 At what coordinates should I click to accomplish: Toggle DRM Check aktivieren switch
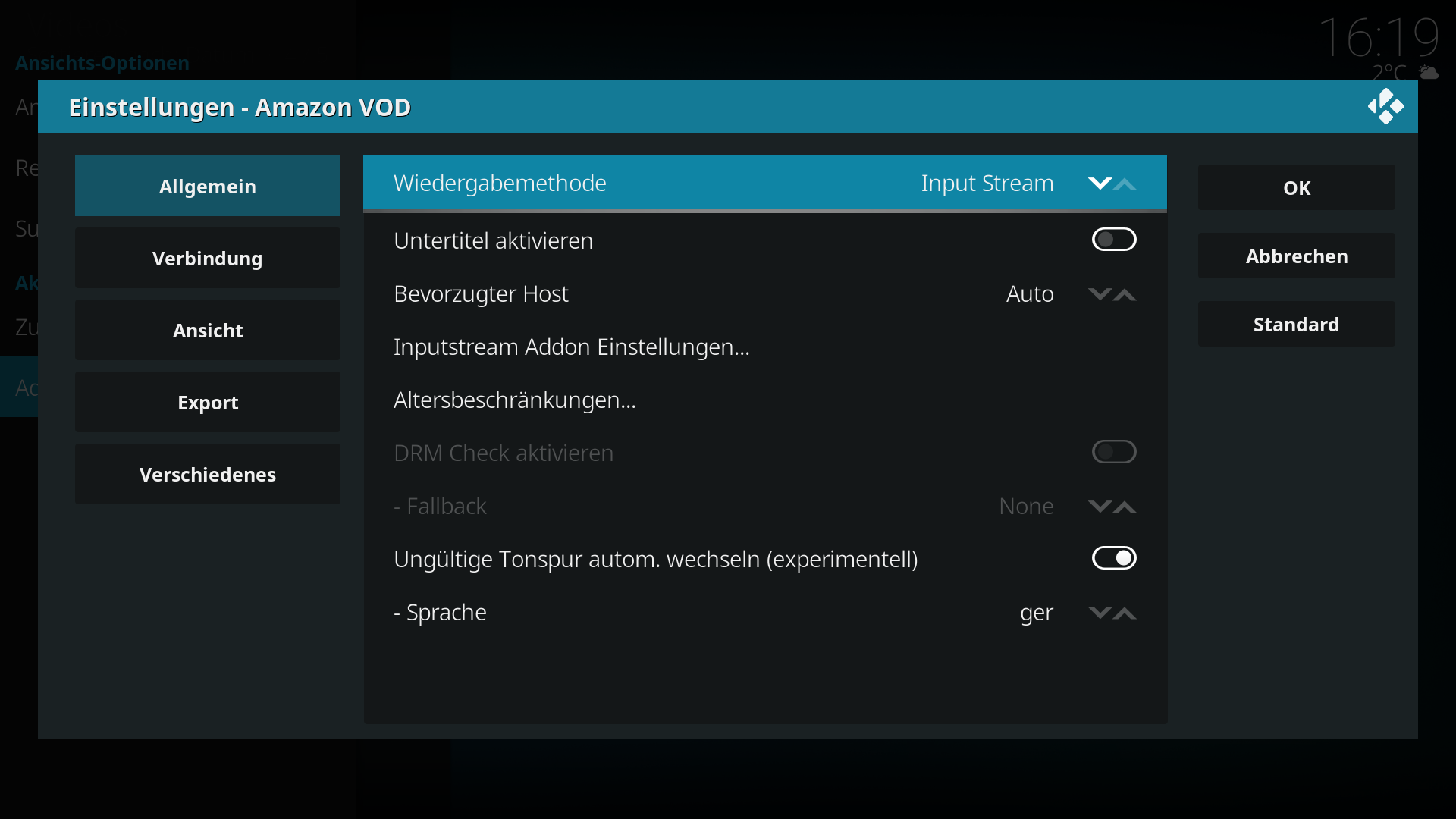click(x=1114, y=452)
